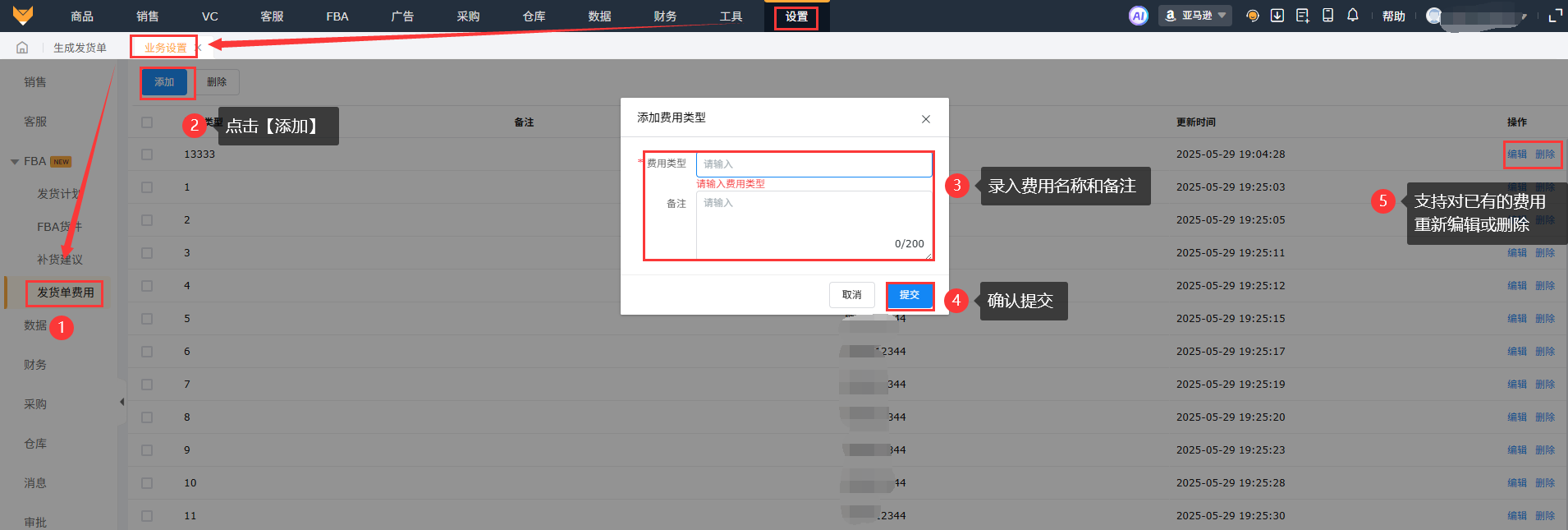This screenshot has height=530, width=1568.
Task: Open 客服 in the left sidebar
Action: click(35, 122)
